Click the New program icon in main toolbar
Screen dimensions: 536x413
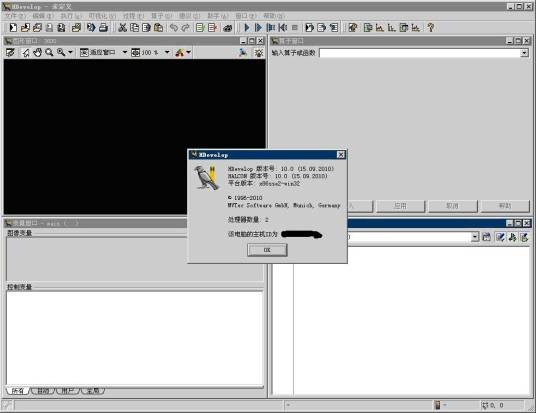click(x=13, y=27)
